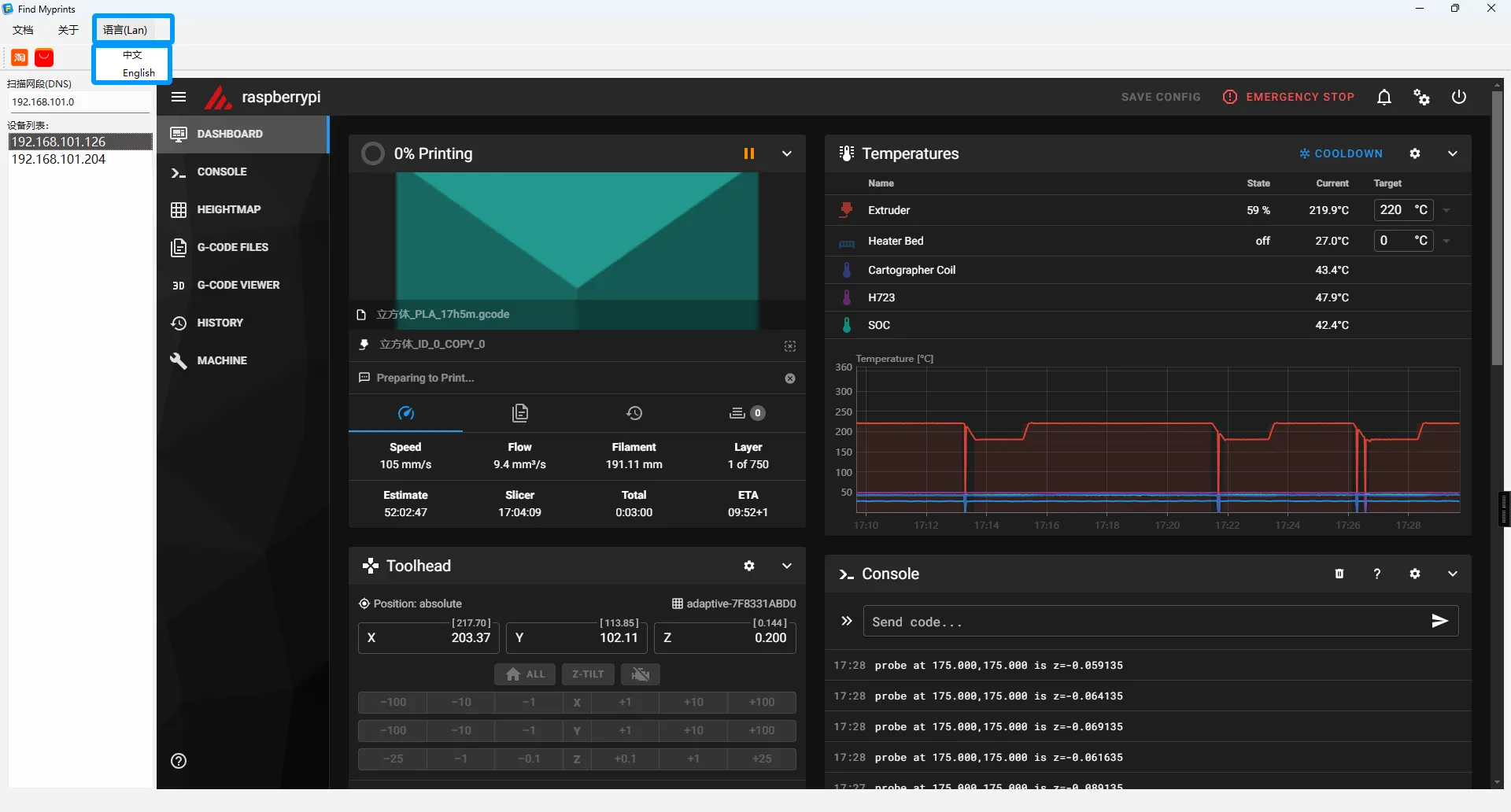
Task: Open the power menu icon
Action: pyautogui.click(x=1458, y=97)
